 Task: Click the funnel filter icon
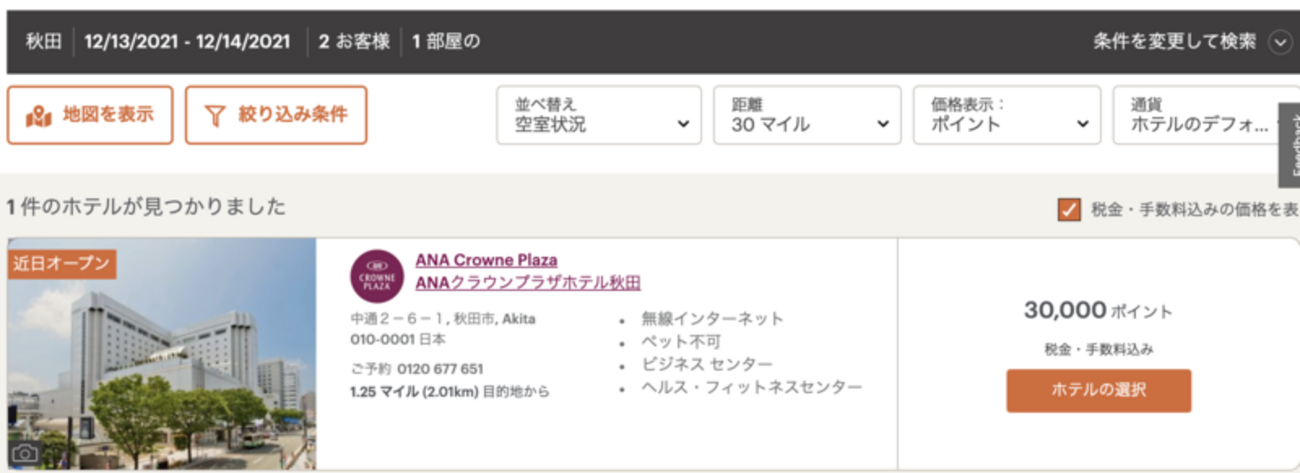[x=215, y=116]
